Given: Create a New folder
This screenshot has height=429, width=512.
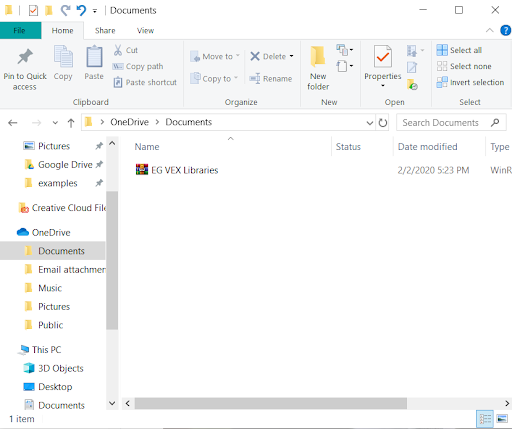Looking at the screenshot, I should (x=318, y=68).
